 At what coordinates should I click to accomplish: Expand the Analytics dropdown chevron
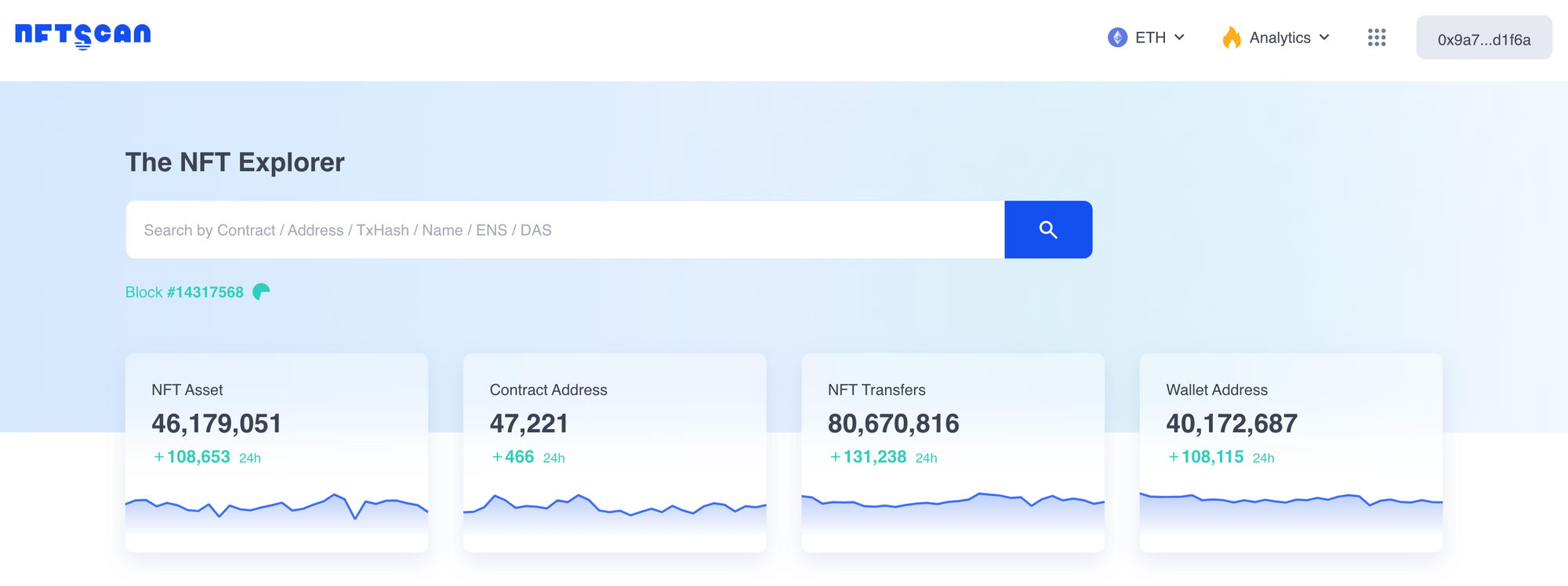tap(1324, 38)
